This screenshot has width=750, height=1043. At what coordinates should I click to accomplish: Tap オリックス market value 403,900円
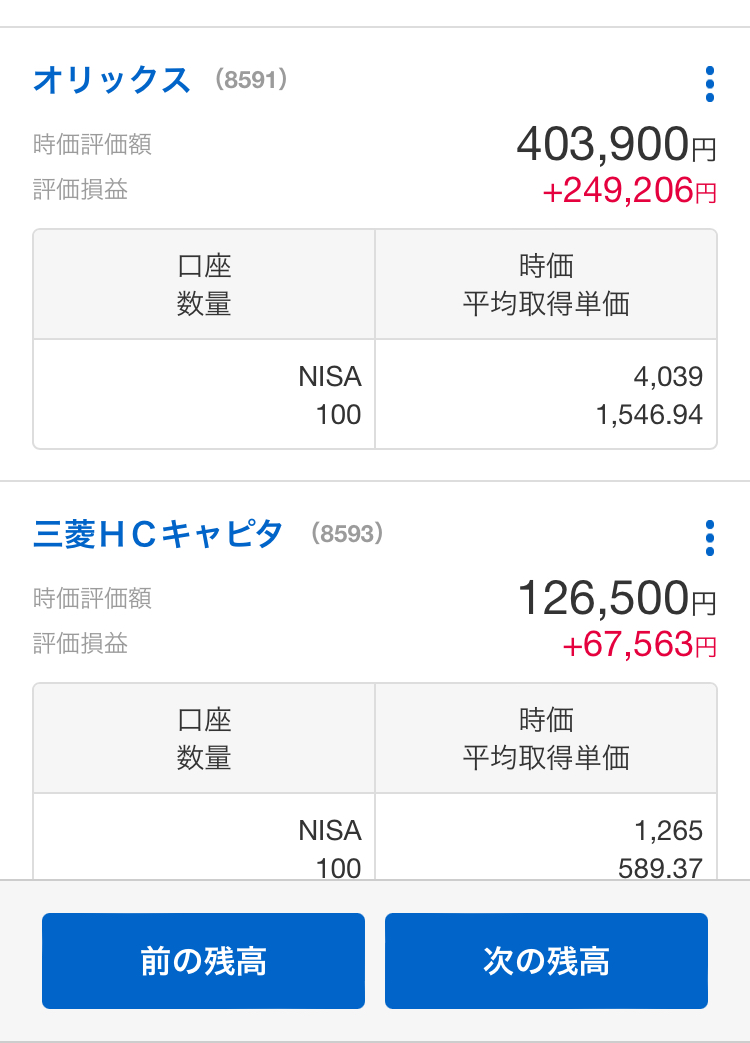(616, 146)
